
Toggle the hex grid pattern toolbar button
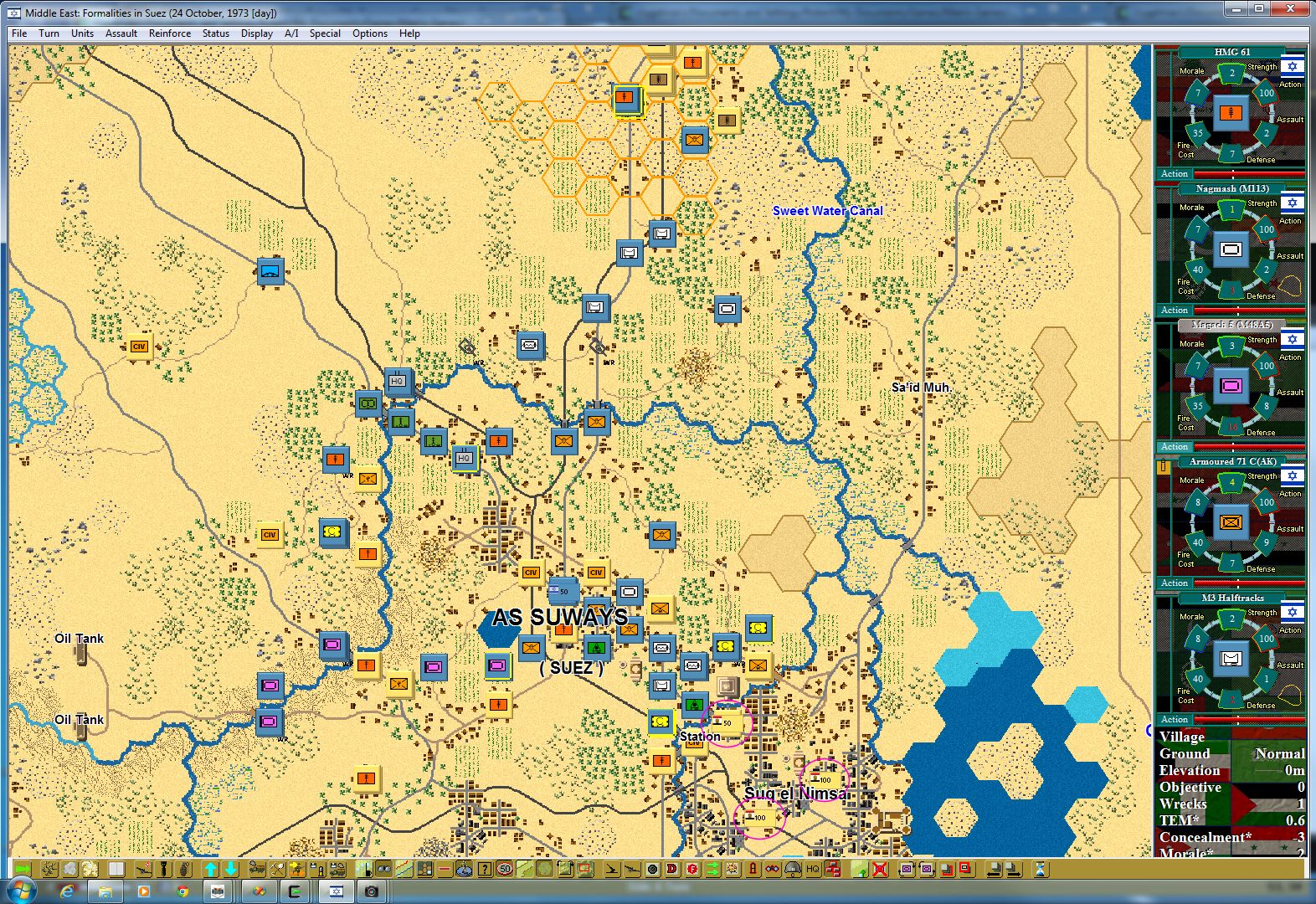click(x=424, y=869)
